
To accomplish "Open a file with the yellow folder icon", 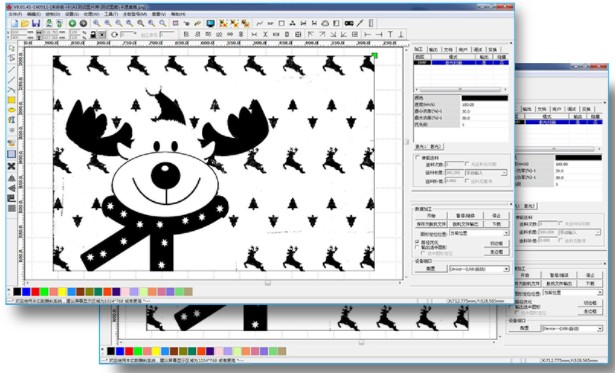I will point(25,24).
